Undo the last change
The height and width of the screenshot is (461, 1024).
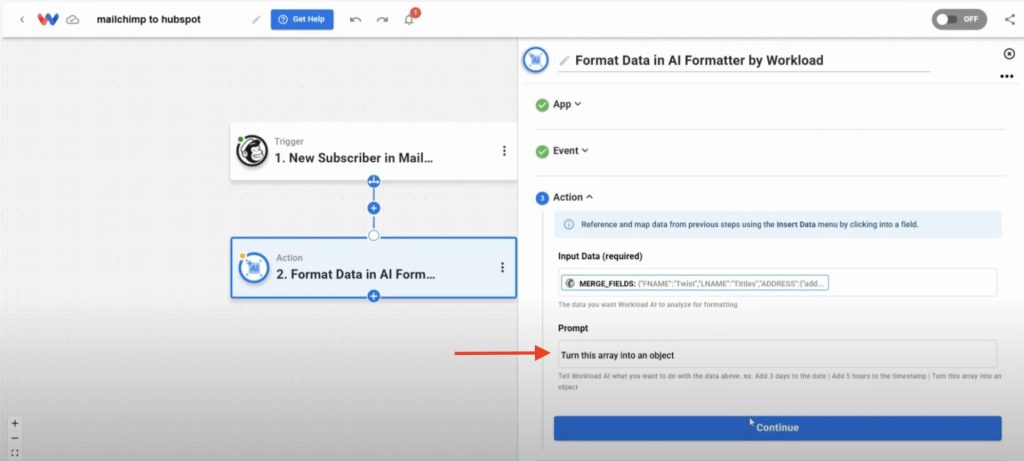[355, 20]
